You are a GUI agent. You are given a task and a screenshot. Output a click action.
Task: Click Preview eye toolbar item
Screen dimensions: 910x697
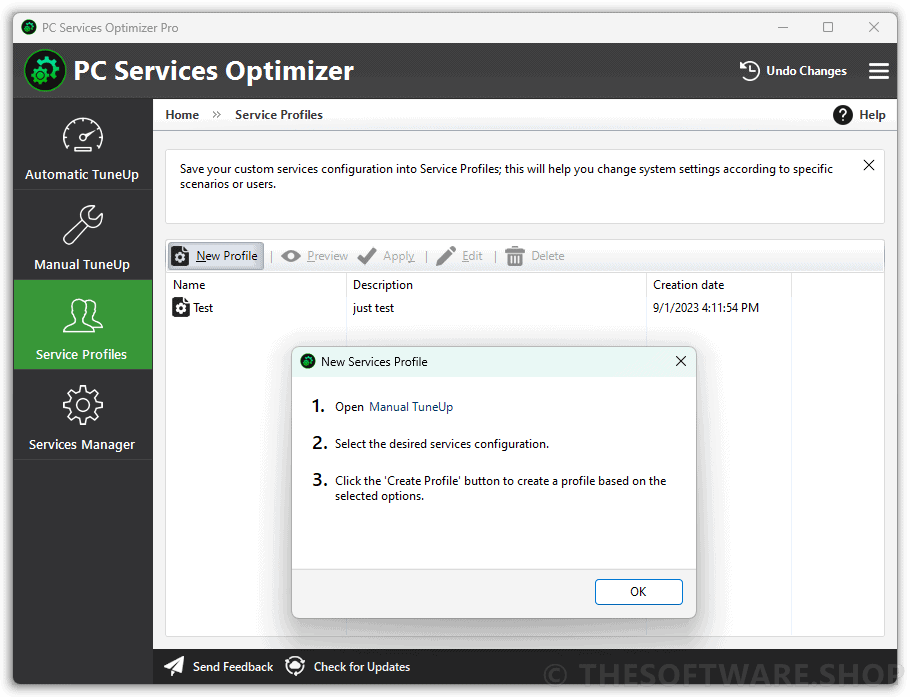(x=314, y=256)
